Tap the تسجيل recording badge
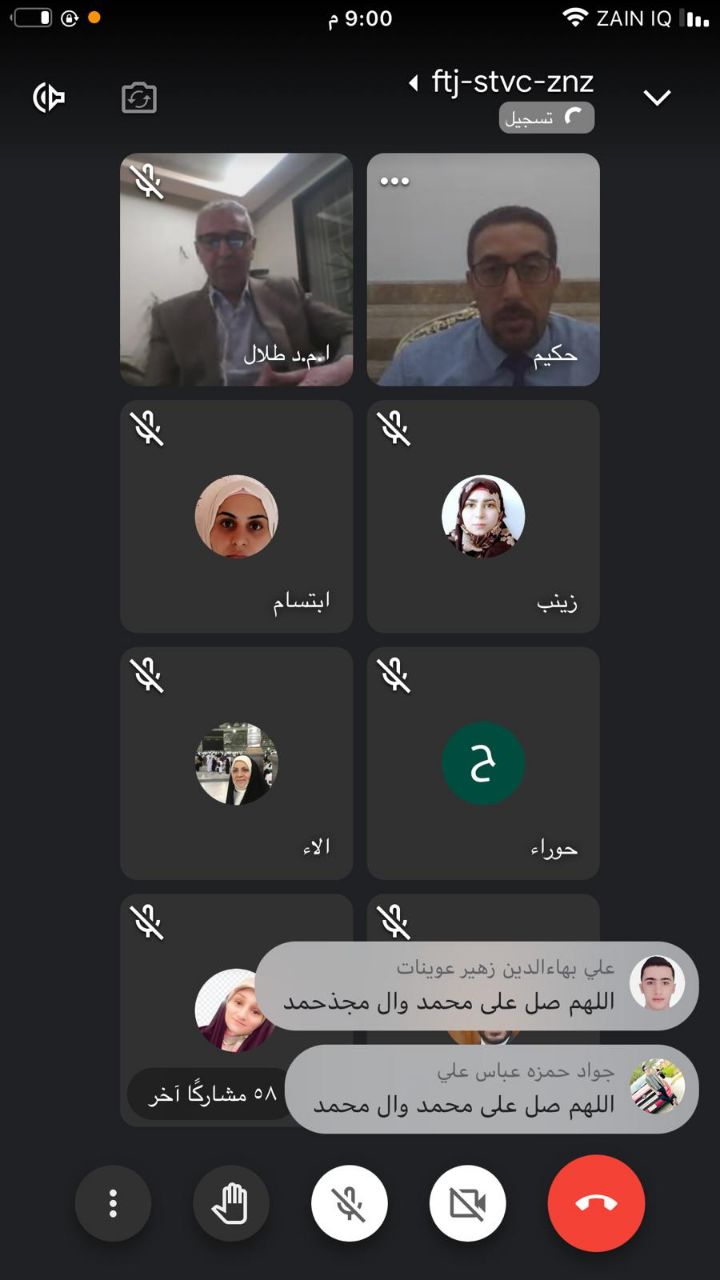Screen dimensions: 720x1280 pos(547,118)
